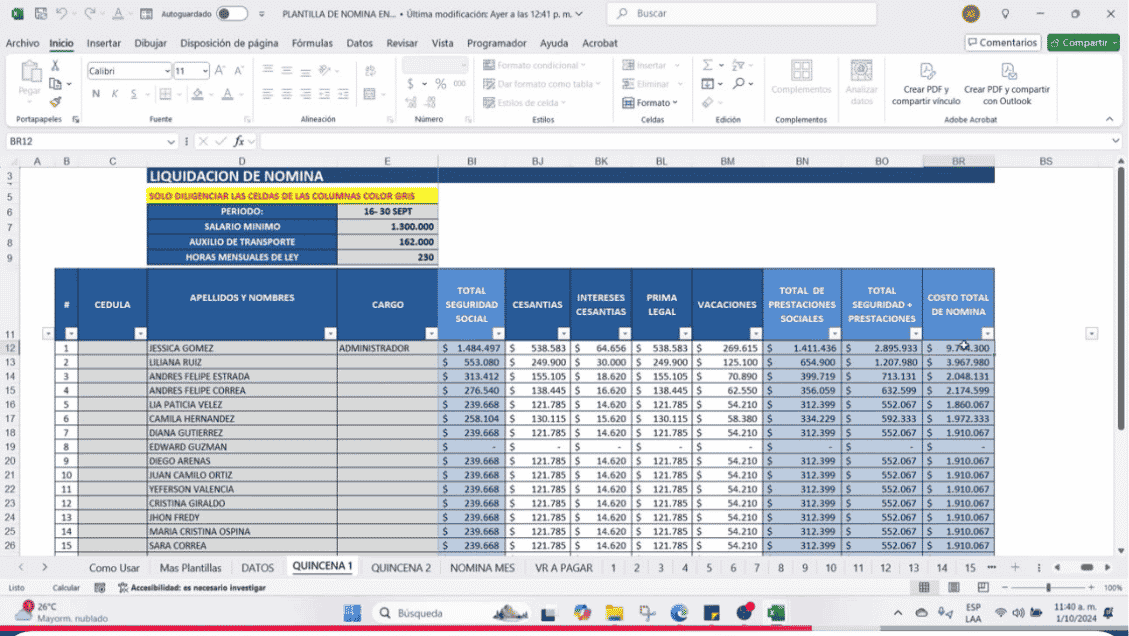This screenshot has height=636, width=1129.
Task: Switch to Como Usar sheet tab
Action: [x=114, y=568]
